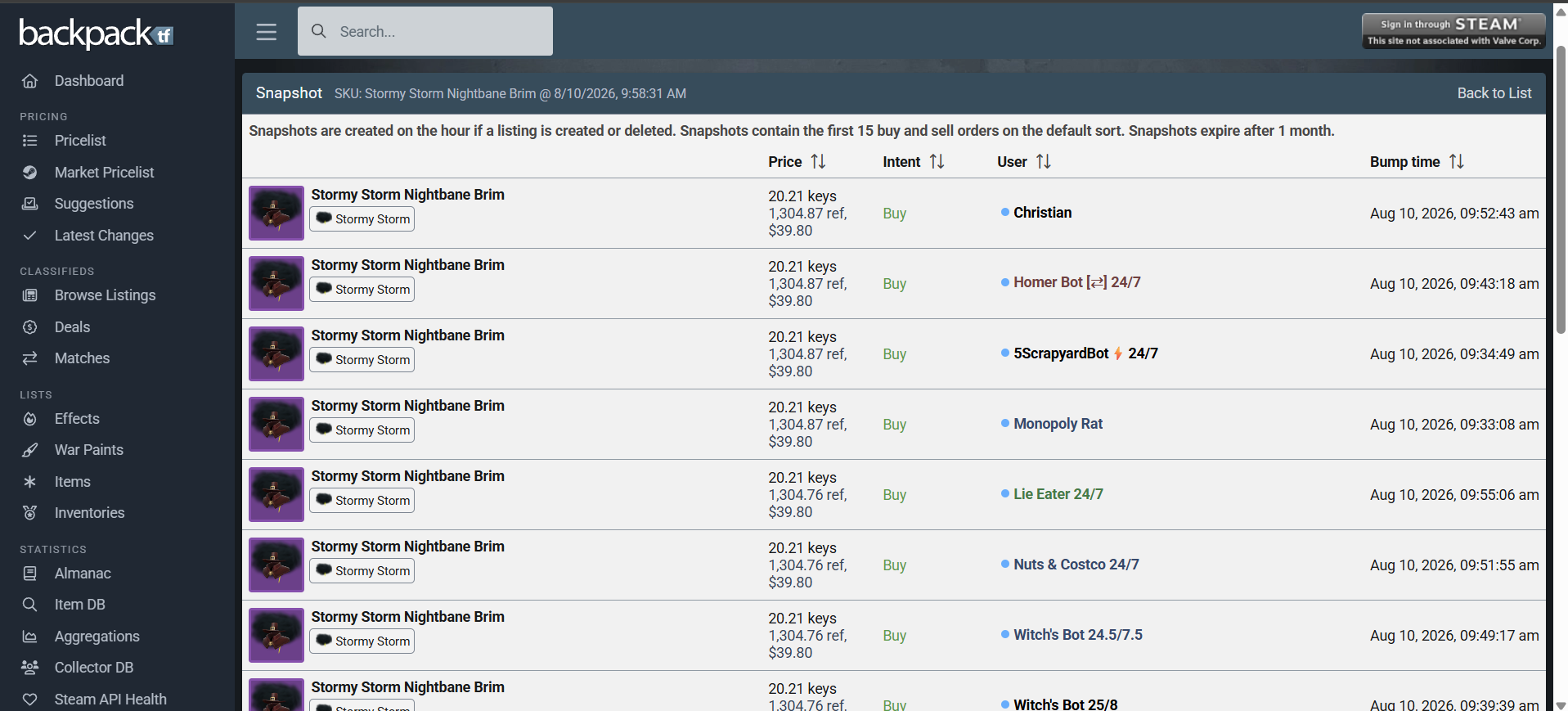This screenshot has width=1568, height=711.
Task: Click Stormy Storm effect tag in 5ScrapyardBot's row
Action: click(x=362, y=360)
